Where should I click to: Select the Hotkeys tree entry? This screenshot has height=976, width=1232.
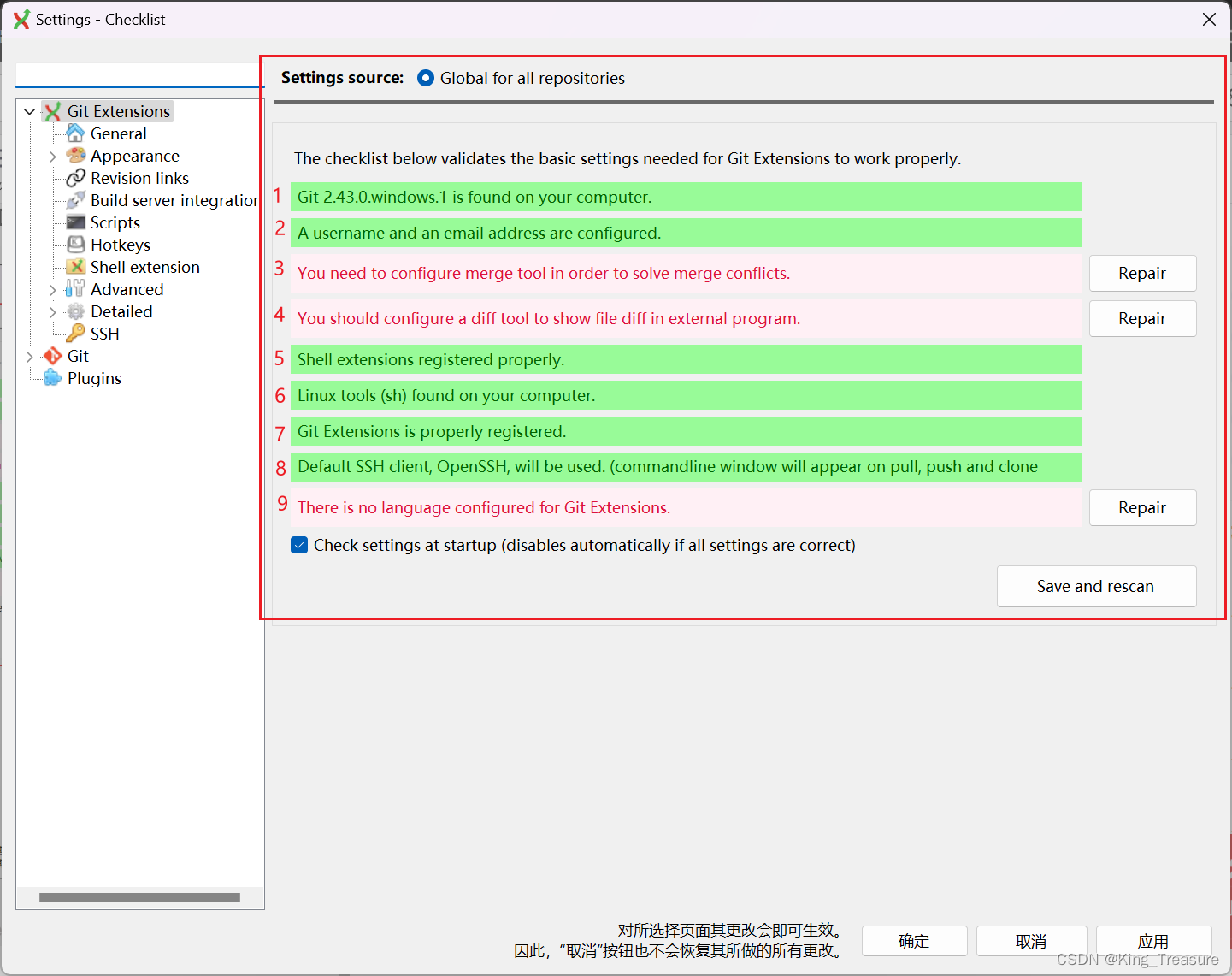point(121,245)
